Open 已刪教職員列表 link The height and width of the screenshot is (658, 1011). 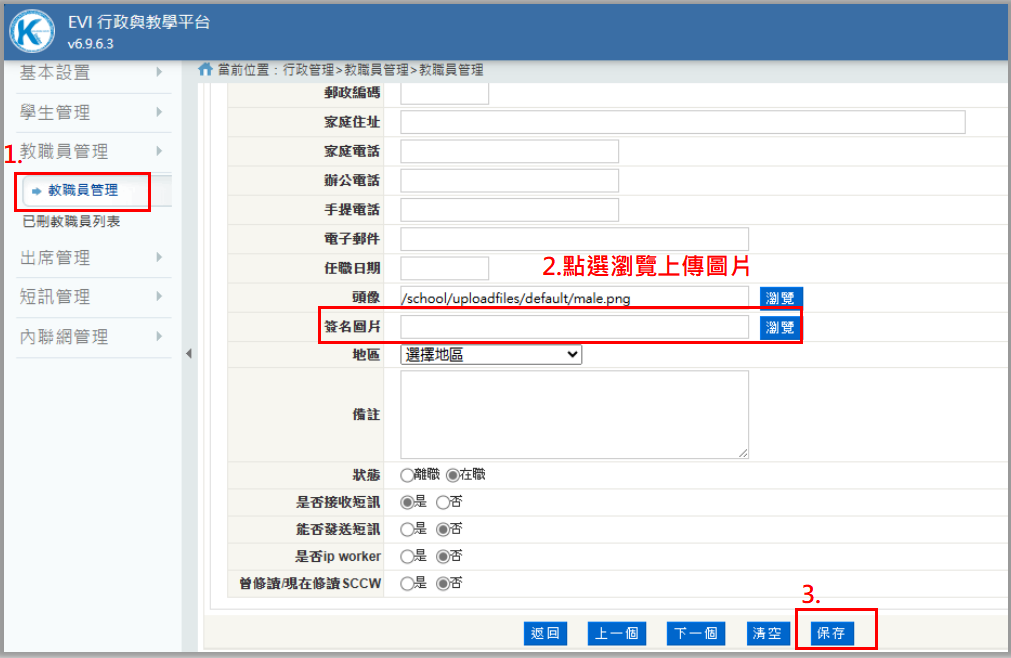coord(71,221)
